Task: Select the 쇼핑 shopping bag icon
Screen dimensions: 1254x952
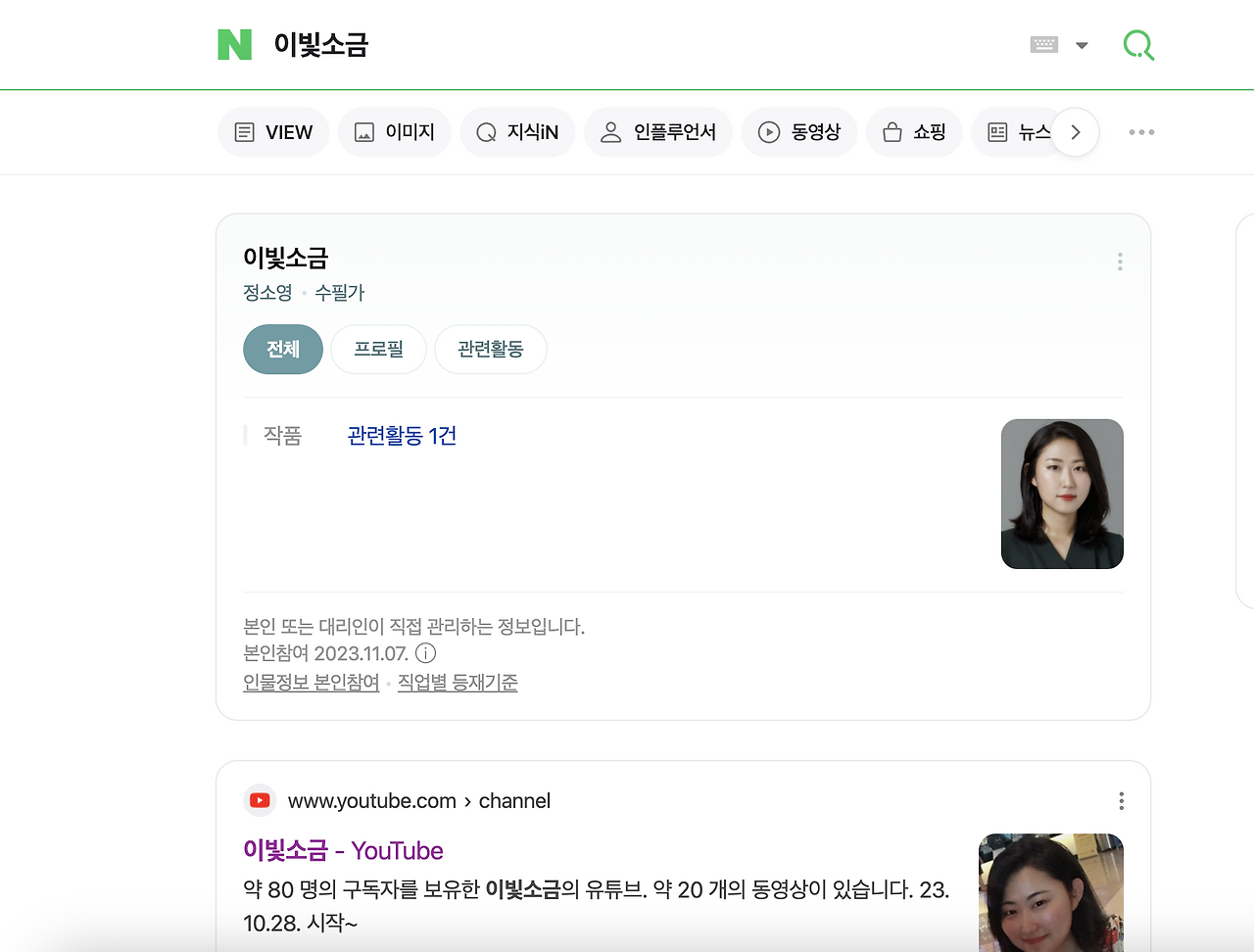Action: pos(892,131)
